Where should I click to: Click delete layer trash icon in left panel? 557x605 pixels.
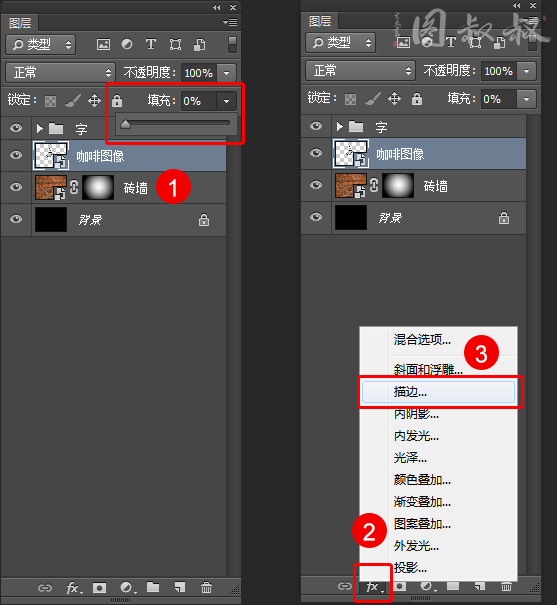206,588
